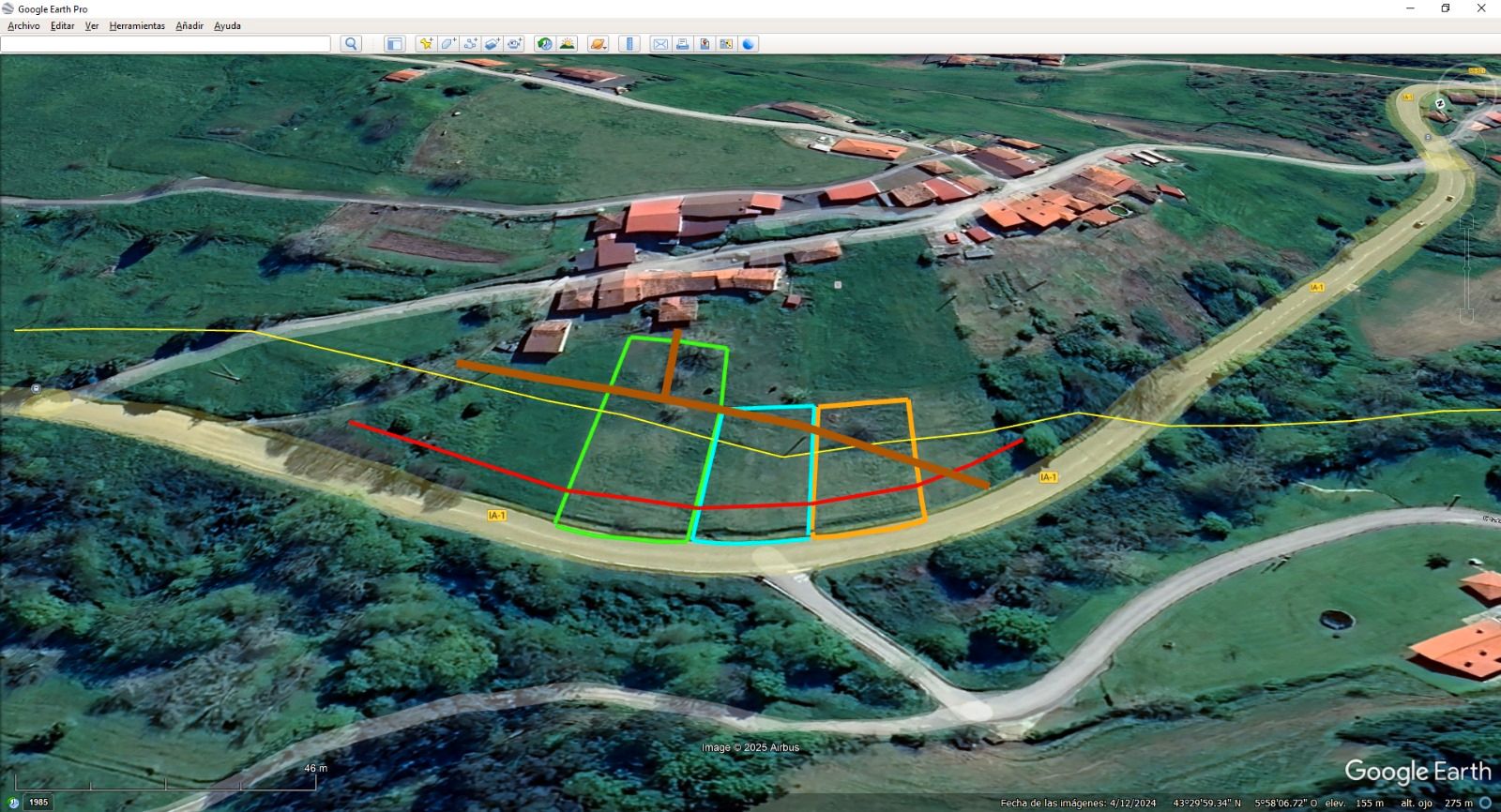Open the Herramientas menu
This screenshot has width=1501, height=812.
pos(137,26)
